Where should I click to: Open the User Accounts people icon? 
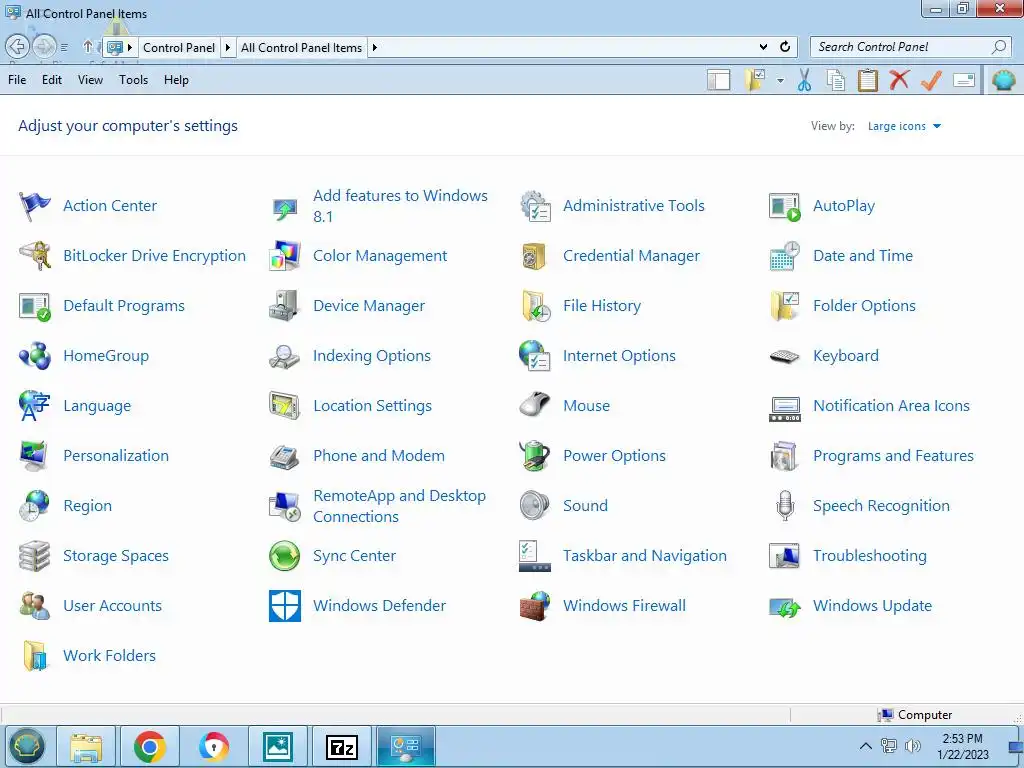[x=35, y=606]
